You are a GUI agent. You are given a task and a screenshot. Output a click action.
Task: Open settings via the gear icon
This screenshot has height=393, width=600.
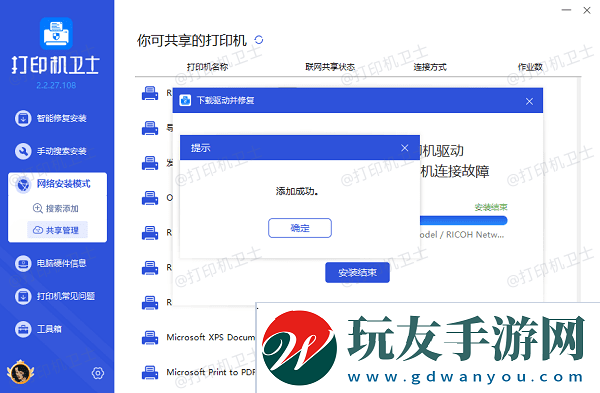point(98,373)
